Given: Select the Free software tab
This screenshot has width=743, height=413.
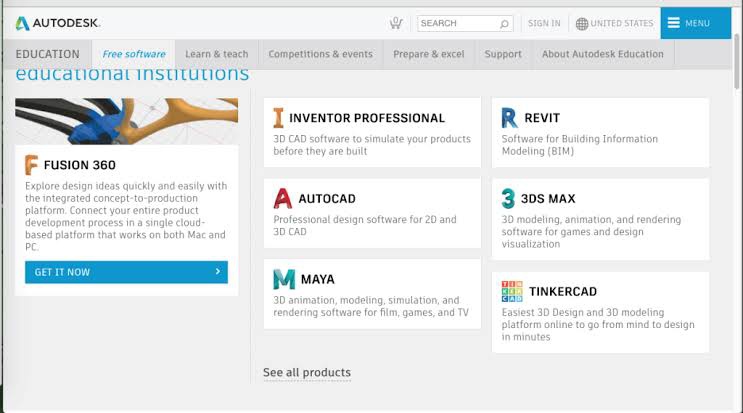Looking at the screenshot, I should [134, 54].
